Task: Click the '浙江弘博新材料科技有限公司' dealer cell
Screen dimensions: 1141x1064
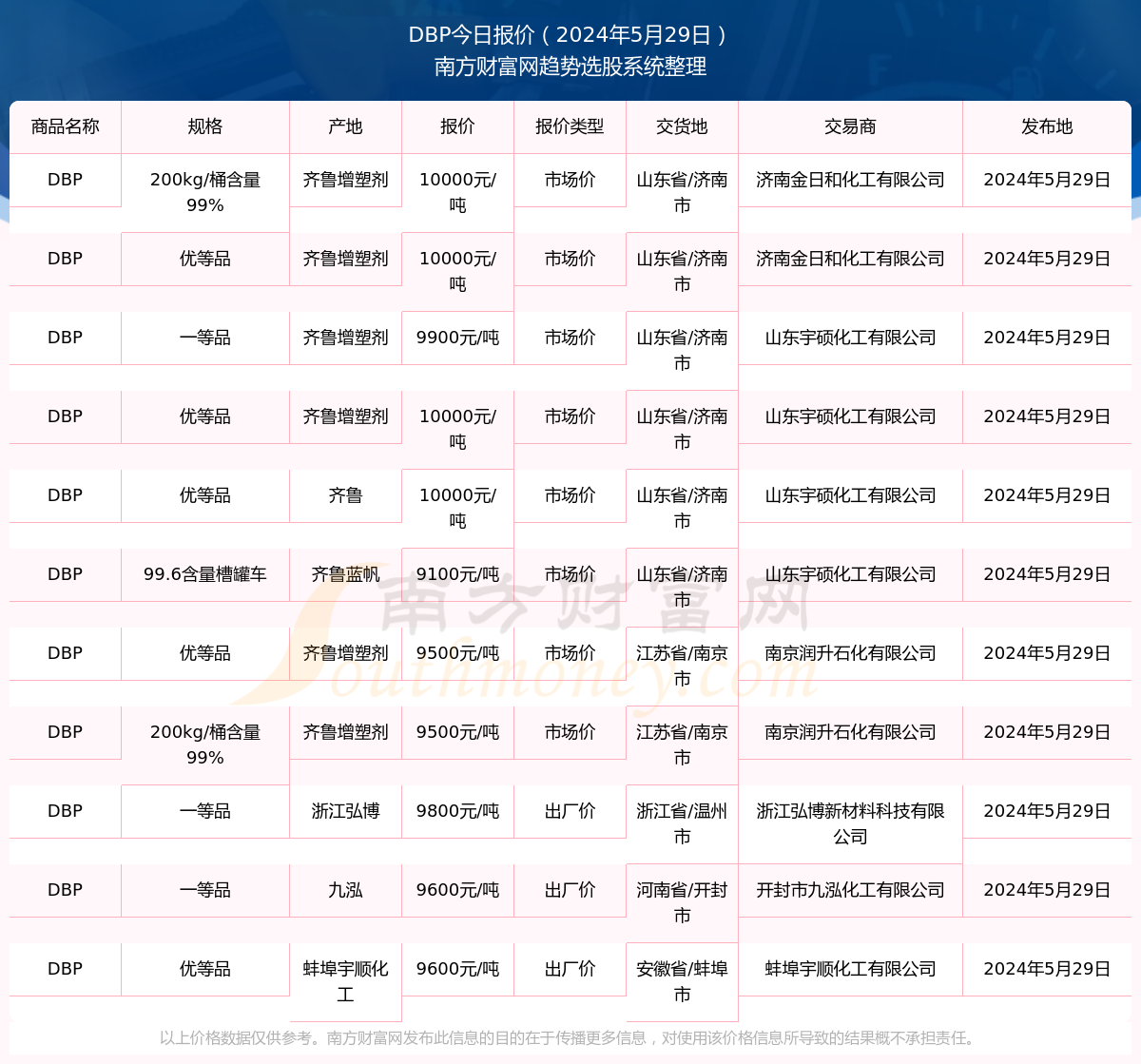Action: coord(850,823)
